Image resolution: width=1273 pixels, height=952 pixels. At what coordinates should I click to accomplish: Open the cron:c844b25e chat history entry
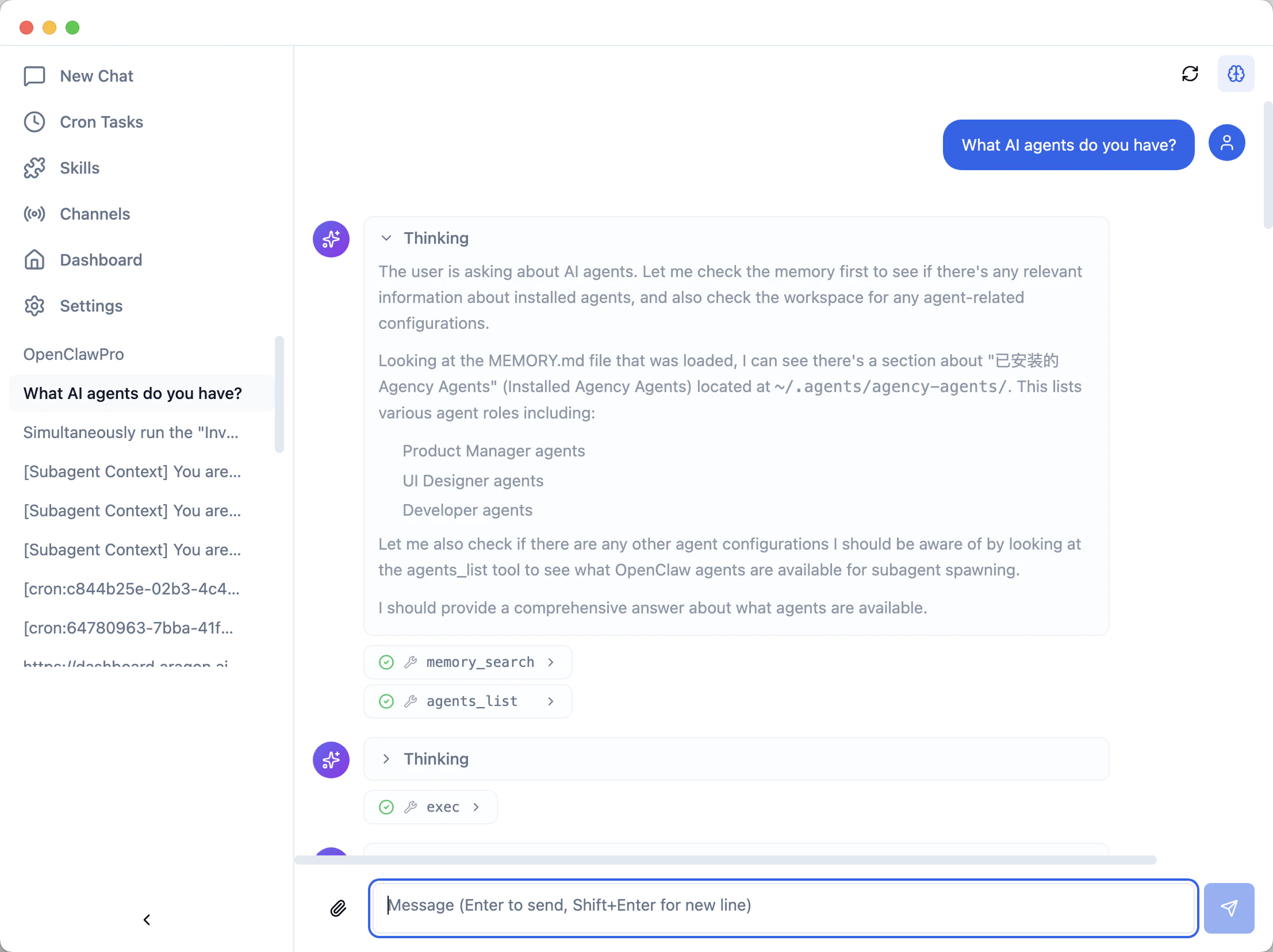click(131, 589)
